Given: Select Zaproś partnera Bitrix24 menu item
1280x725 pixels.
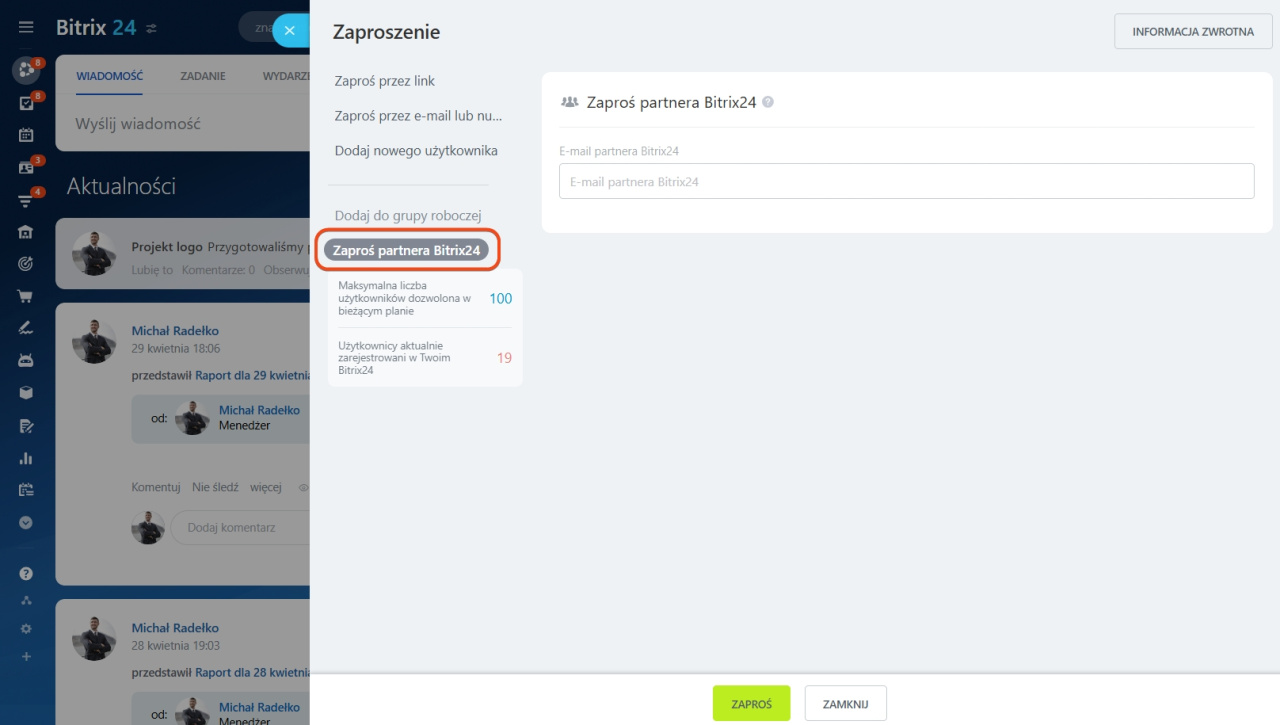Looking at the screenshot, I should click(x=406, y=250).
